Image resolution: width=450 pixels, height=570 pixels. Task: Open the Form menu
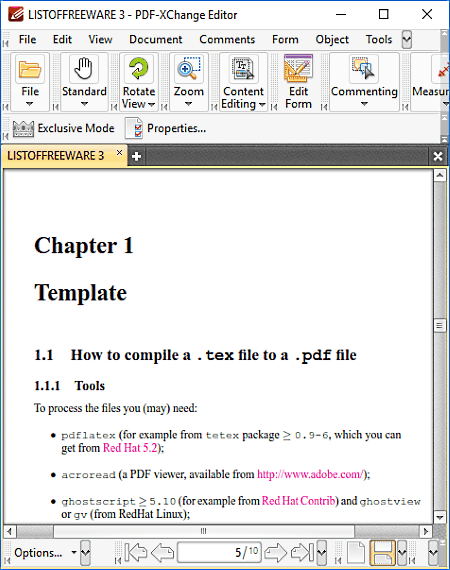coord(285,39)
